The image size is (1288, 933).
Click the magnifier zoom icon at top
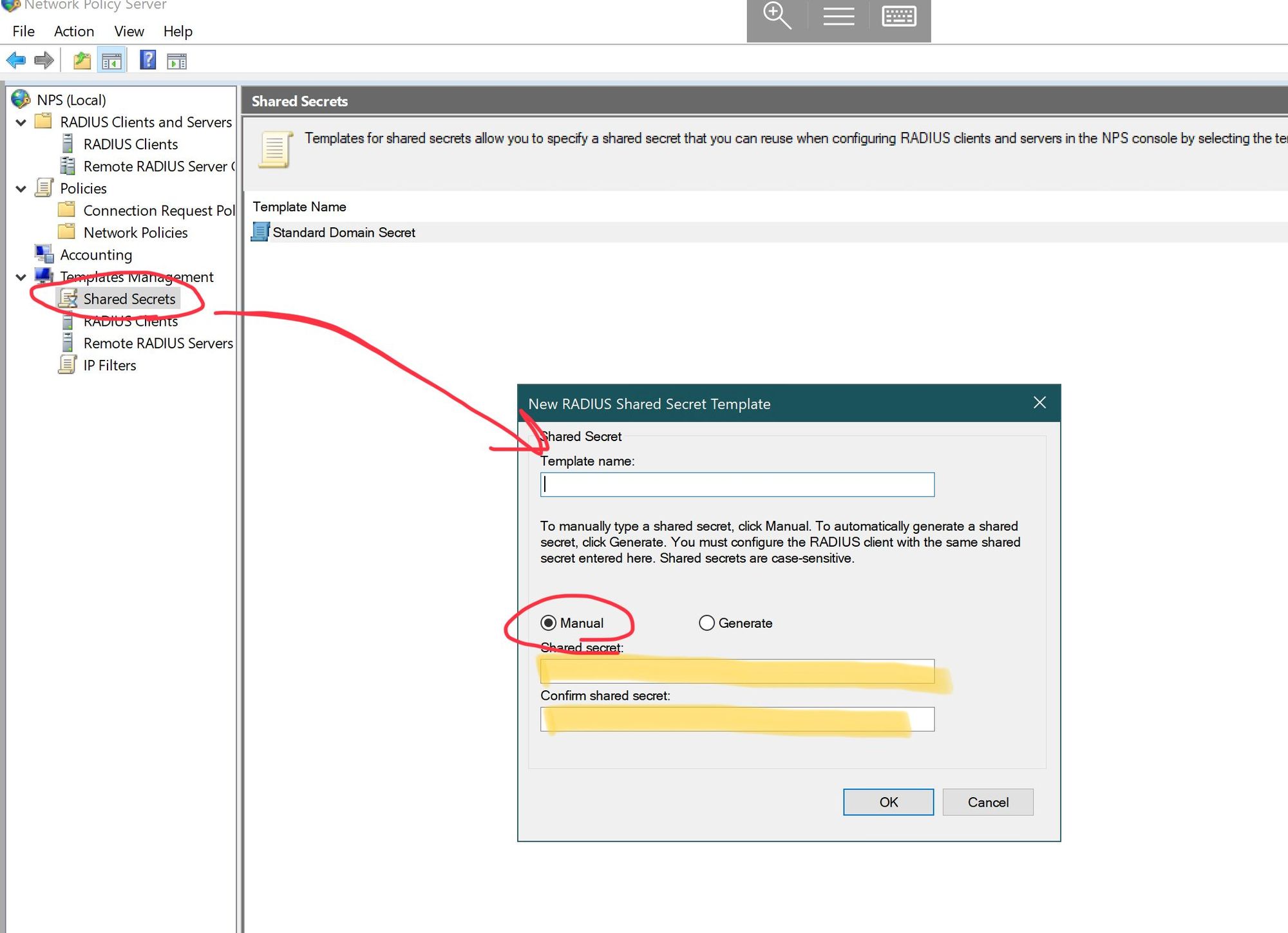tap(777, 16)
